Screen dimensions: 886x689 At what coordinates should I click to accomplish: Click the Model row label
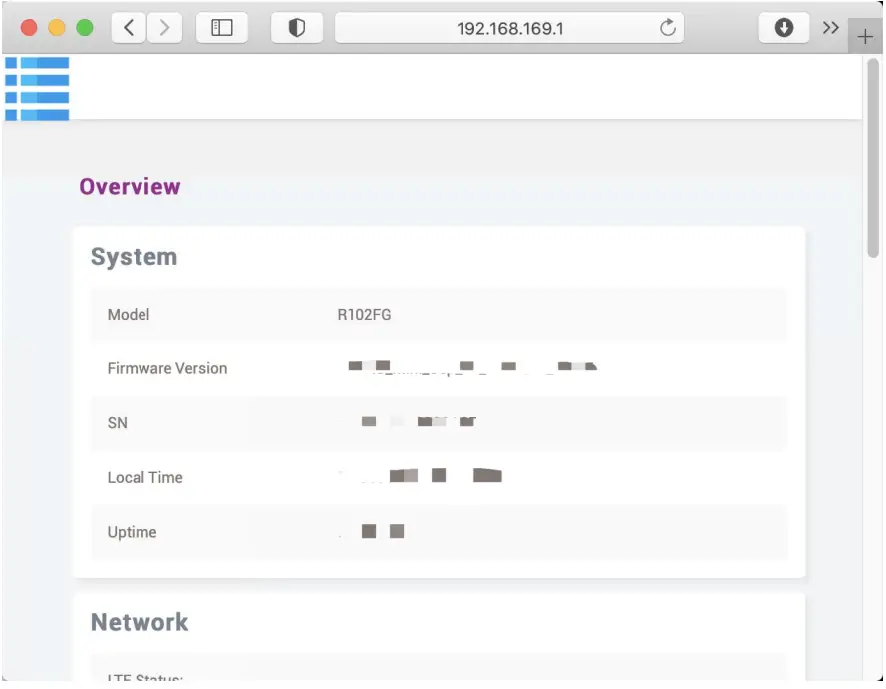click(128, 315)
